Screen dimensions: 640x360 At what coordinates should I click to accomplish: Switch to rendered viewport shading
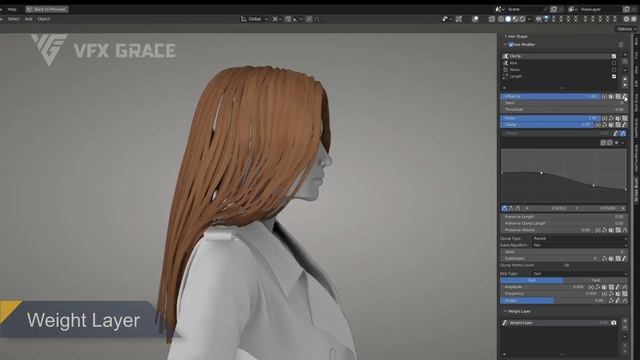pos(522,19)
